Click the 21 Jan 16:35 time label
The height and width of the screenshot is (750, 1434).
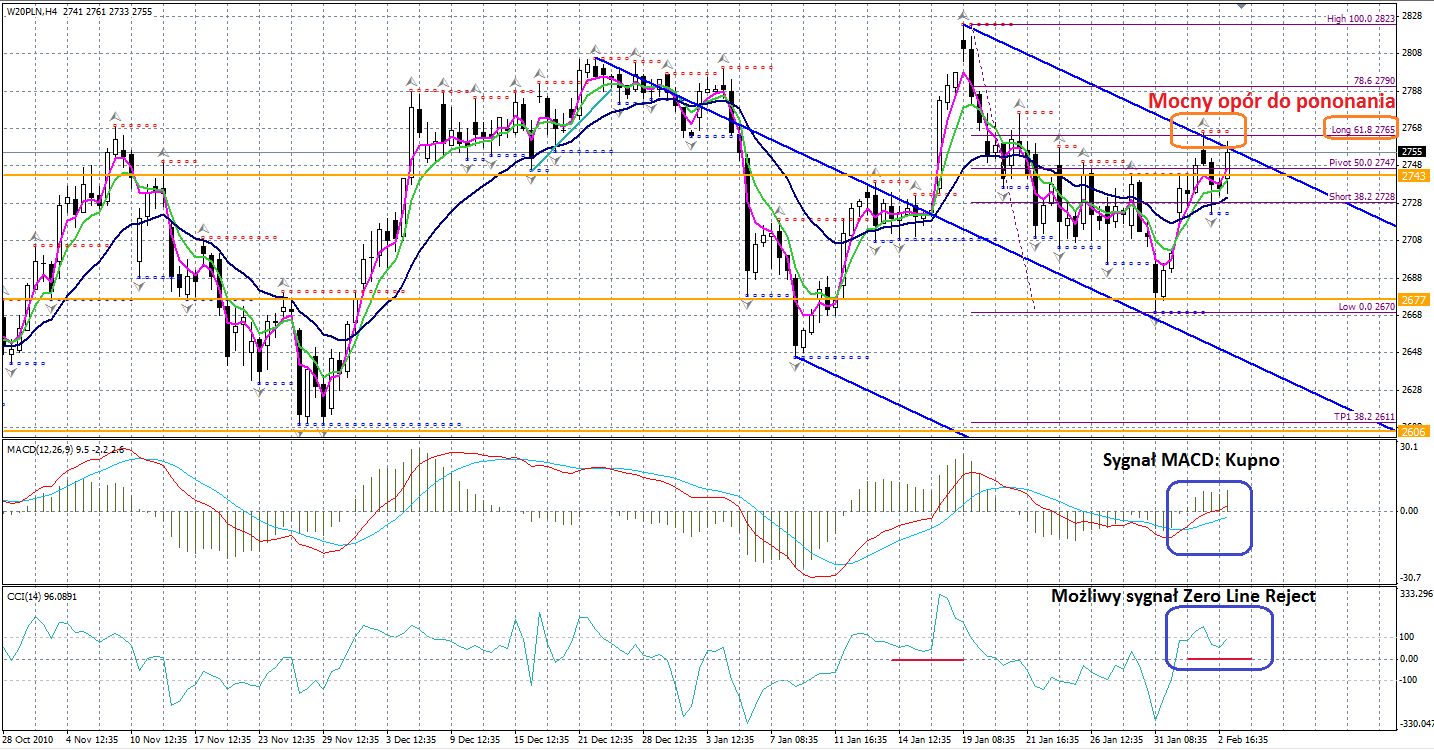click(x=1053, y=741)
